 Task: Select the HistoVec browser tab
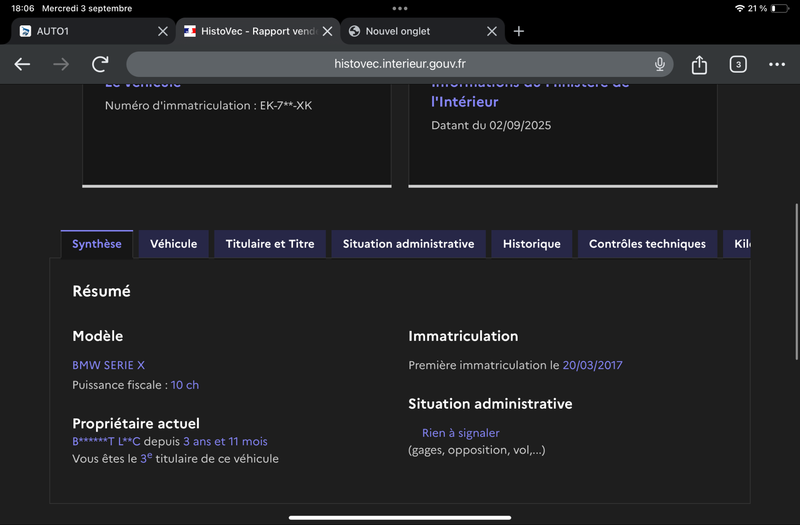coord(258,31)
